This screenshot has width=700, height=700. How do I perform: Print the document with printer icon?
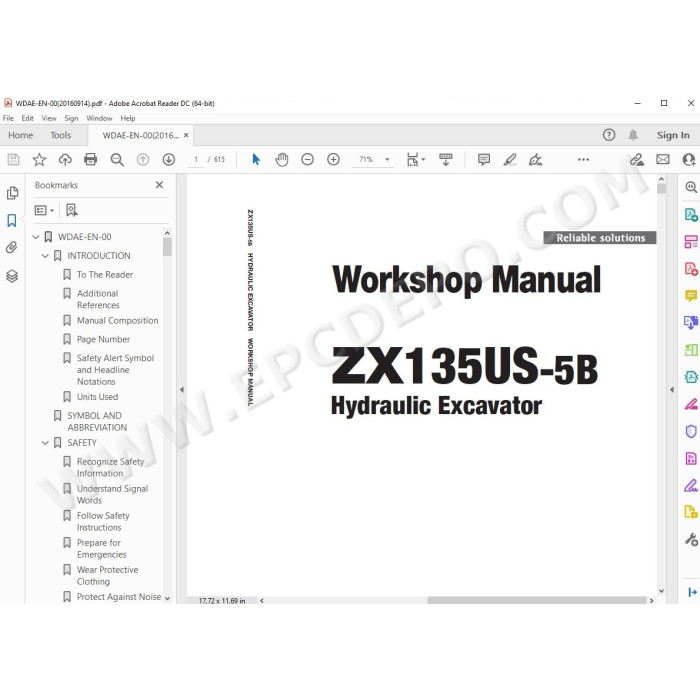coord(91,159)
